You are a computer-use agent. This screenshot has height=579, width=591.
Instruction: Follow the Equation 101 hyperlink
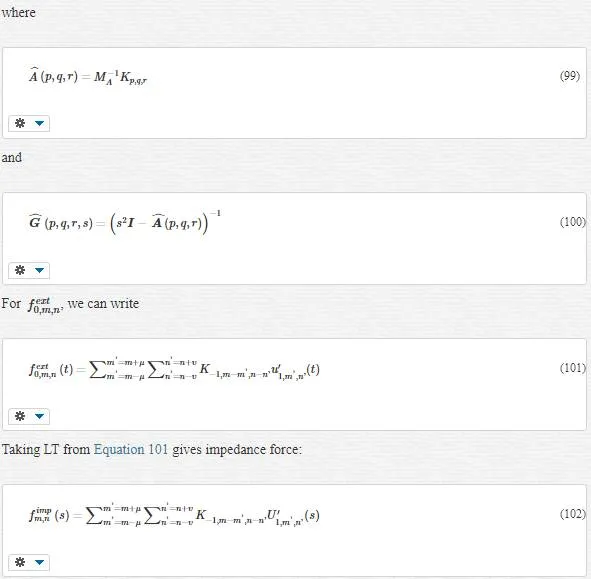click(x=131, y=449)
